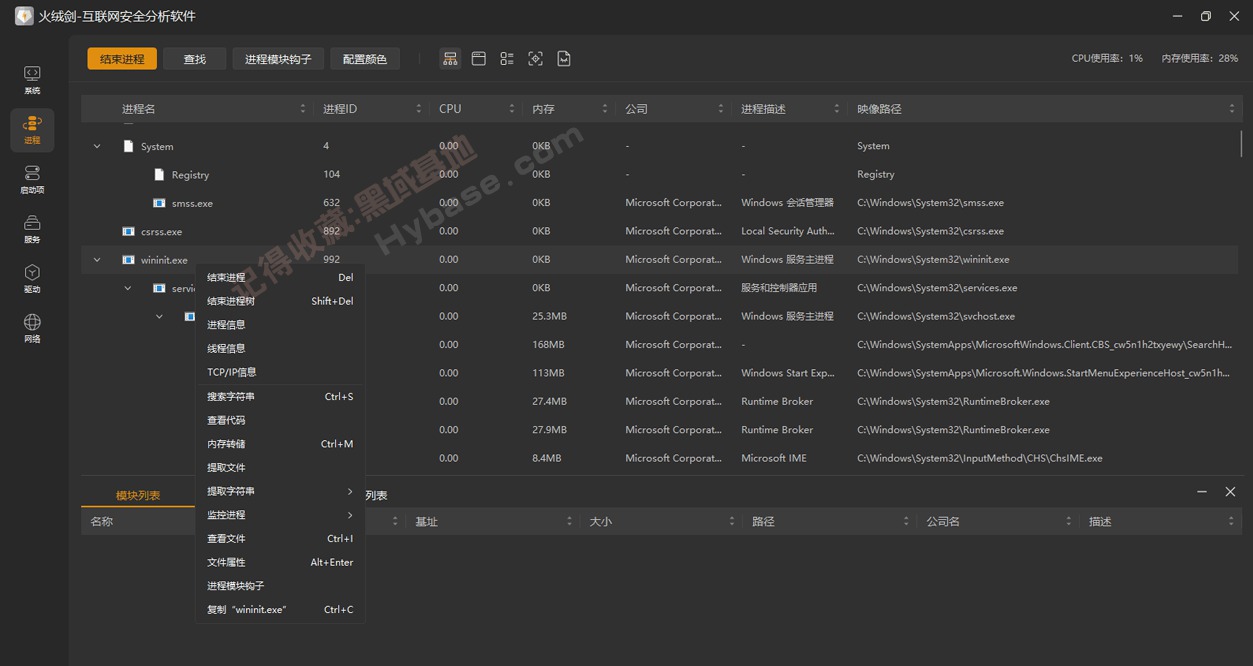Collapse the svchost child tree node
This screenshot has width=1253, height=666.
click(159, 317)
